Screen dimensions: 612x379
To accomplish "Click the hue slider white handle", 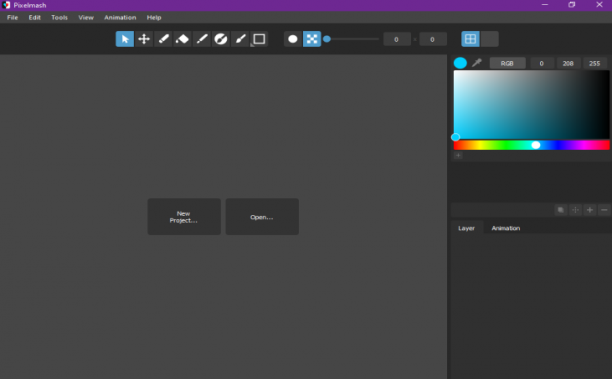I will 536,145.
